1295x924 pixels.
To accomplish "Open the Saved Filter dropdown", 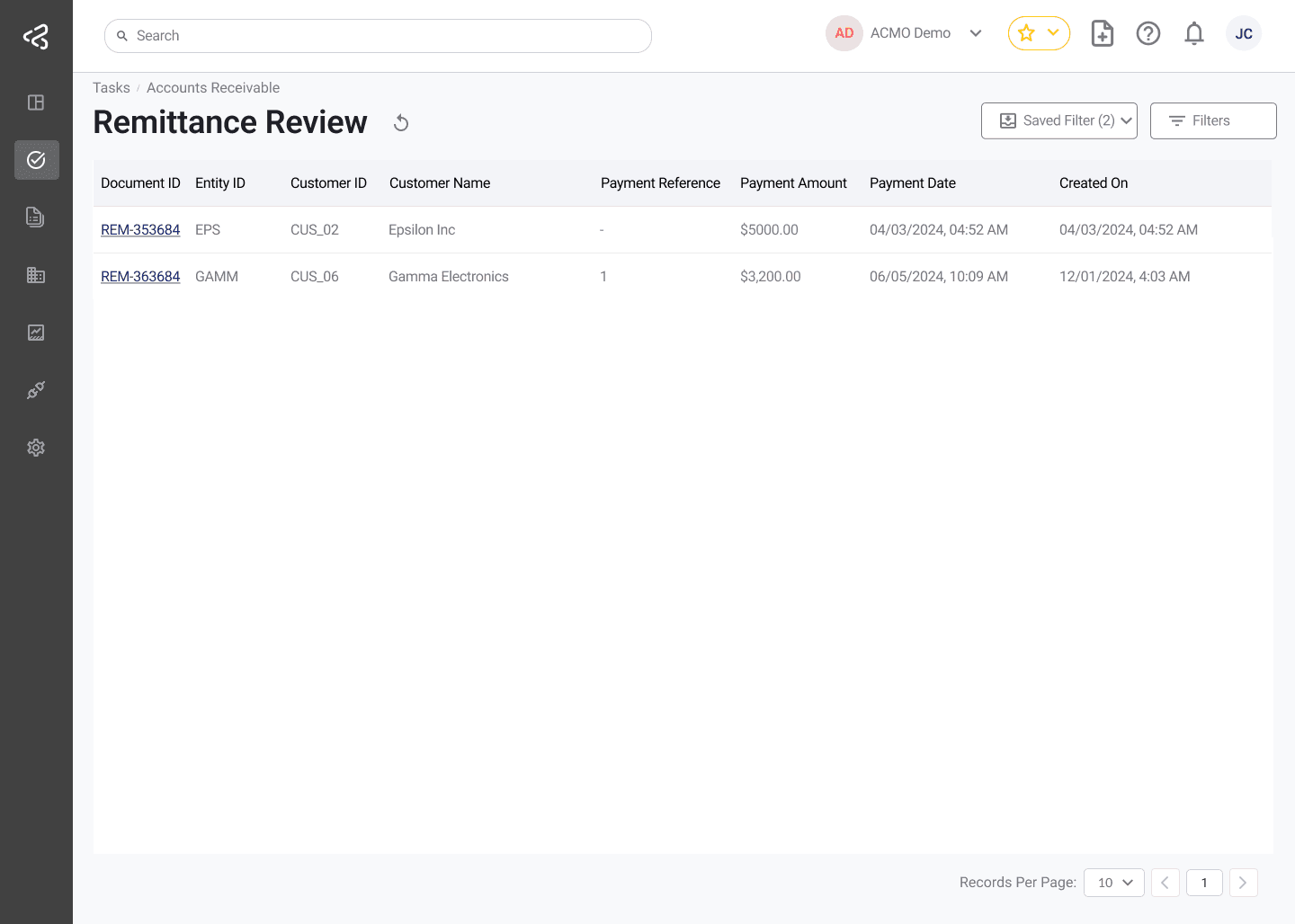I will (1058, 120).
